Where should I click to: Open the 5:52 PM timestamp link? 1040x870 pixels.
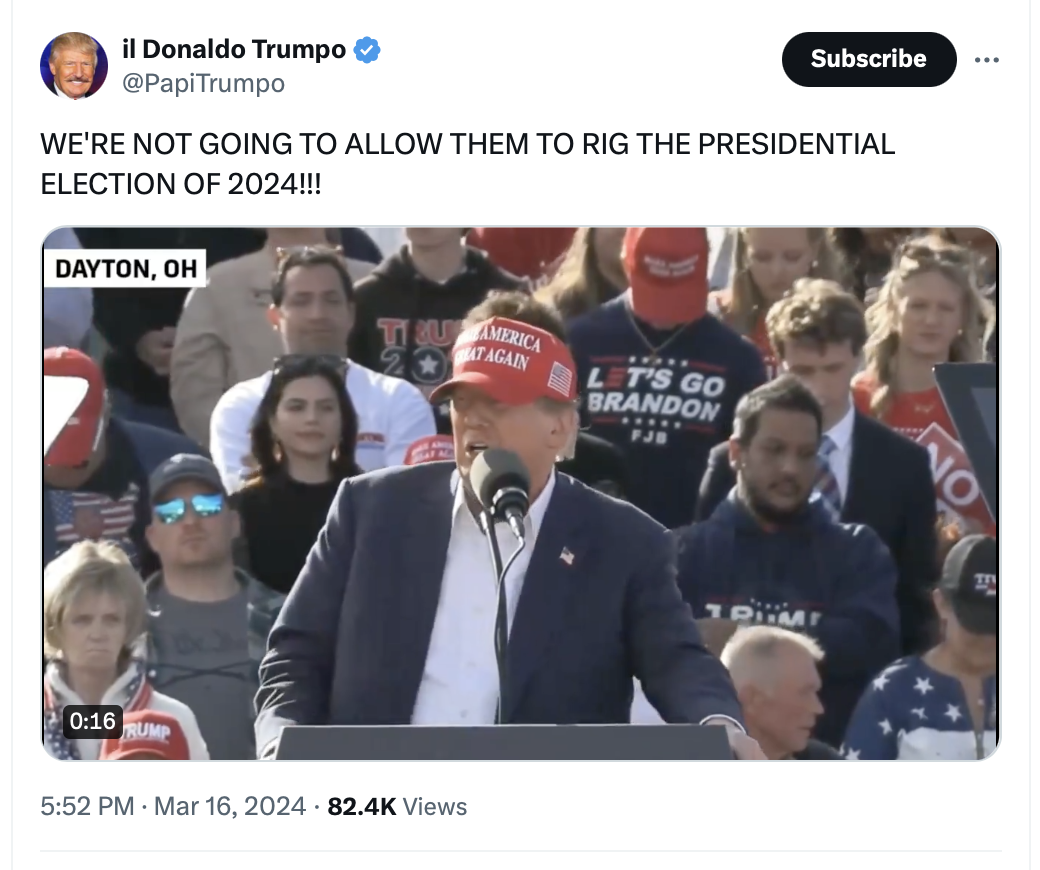coord(87,806)
